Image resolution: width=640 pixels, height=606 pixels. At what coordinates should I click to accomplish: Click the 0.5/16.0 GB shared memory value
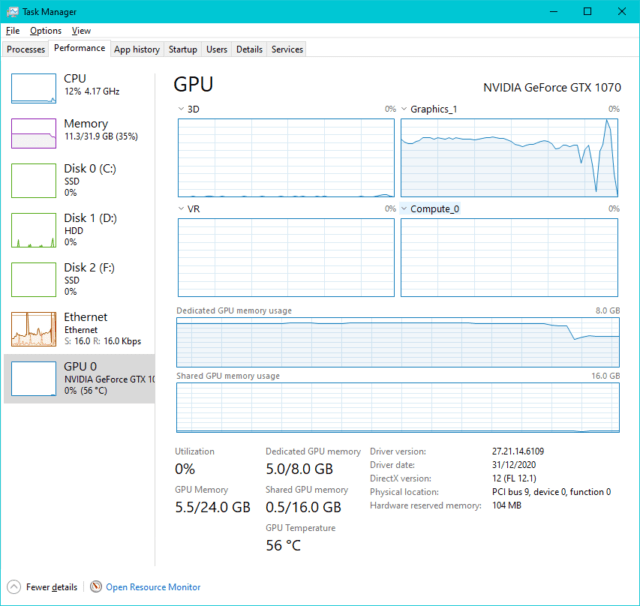click(303, 507)
